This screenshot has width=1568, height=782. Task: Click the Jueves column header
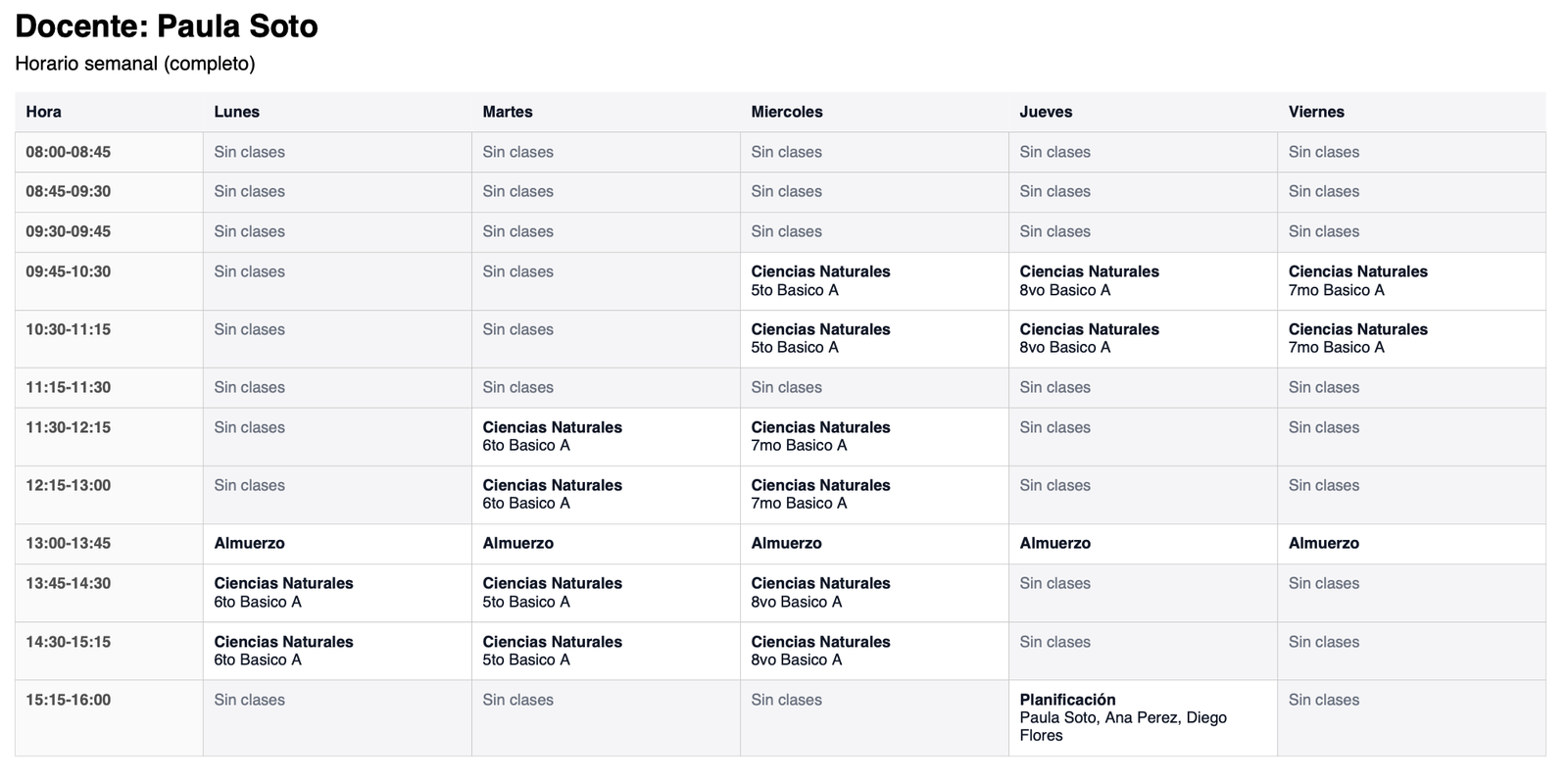[1046, 112]
